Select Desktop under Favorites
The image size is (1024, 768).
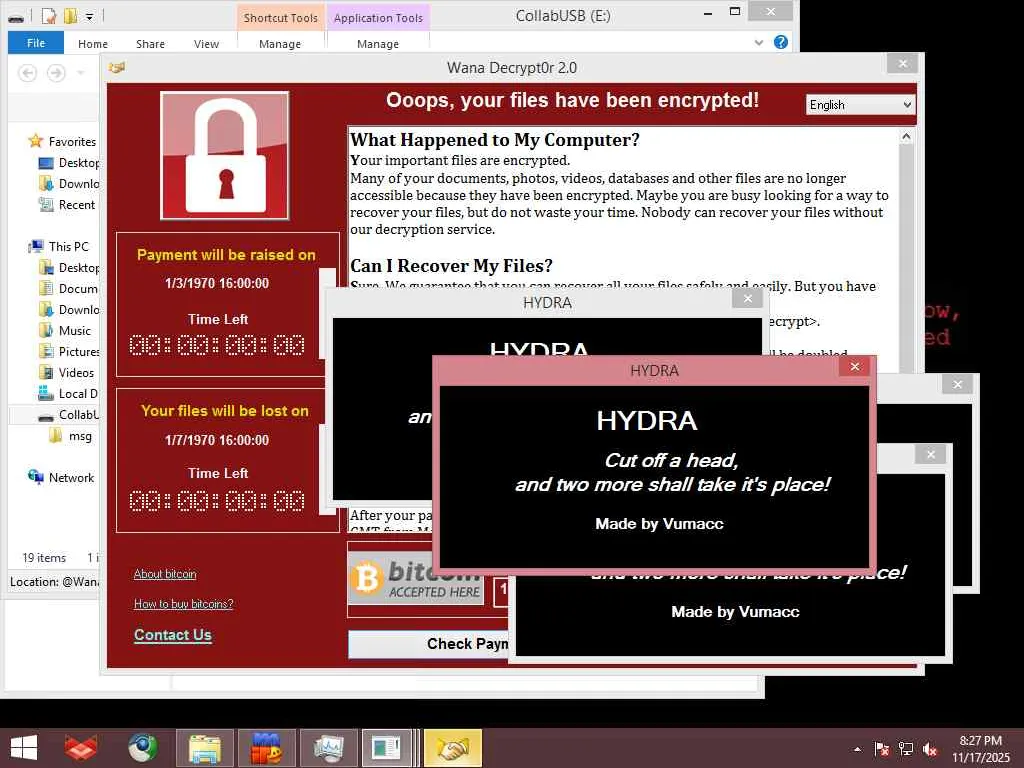[x=69, y=163]
